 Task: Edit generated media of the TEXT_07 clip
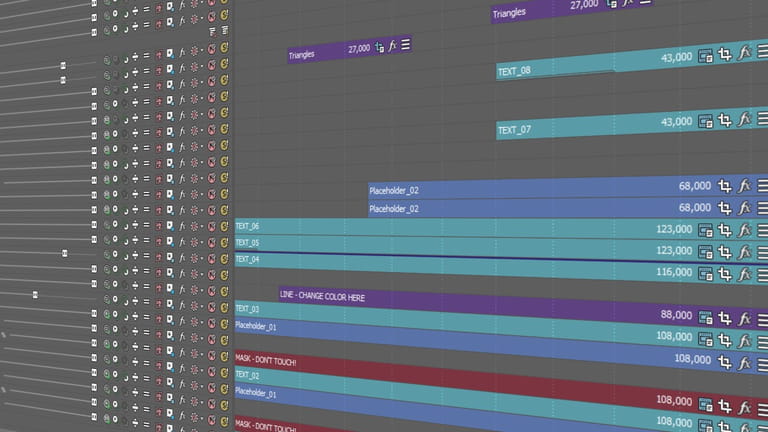pyautogui.click(x=706, y=121)
